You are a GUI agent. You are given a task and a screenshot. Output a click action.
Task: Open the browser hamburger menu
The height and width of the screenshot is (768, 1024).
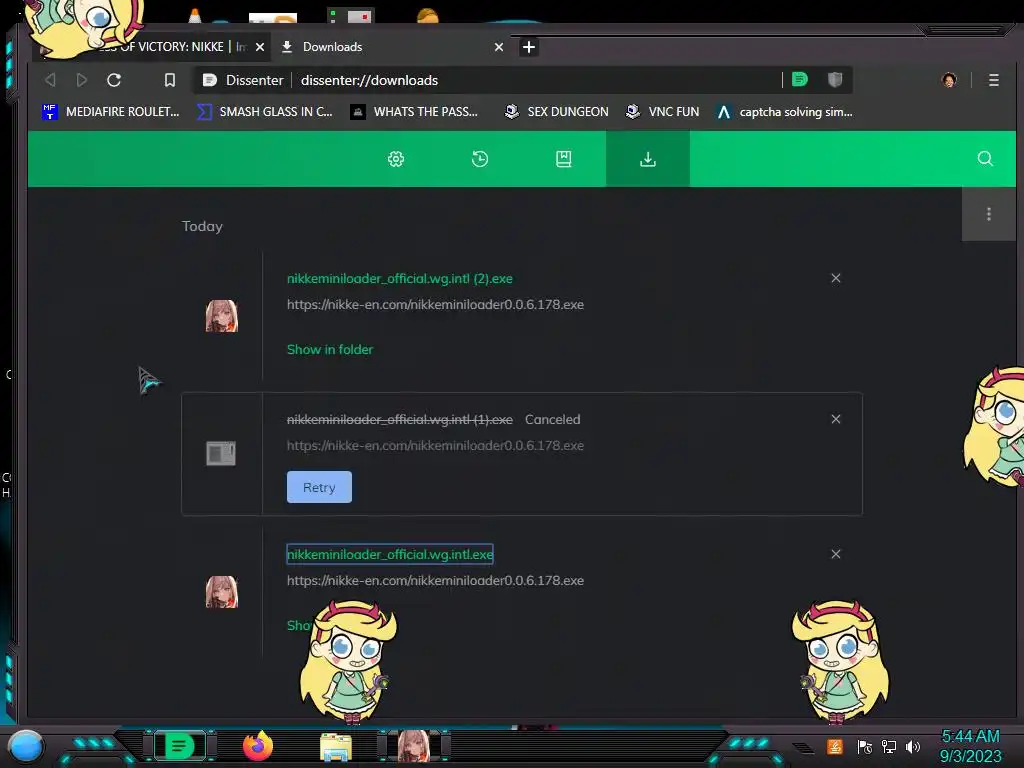(x=994, y=80)
